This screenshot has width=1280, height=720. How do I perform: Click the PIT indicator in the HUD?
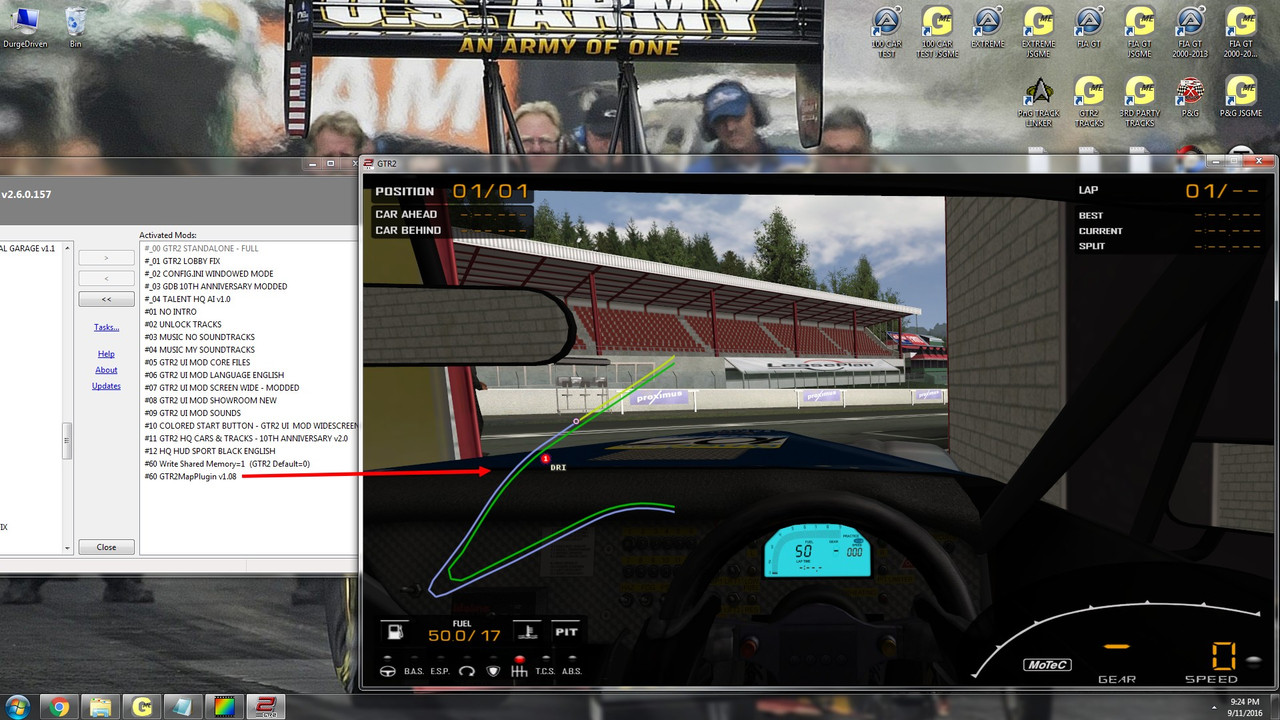(567, 632)
